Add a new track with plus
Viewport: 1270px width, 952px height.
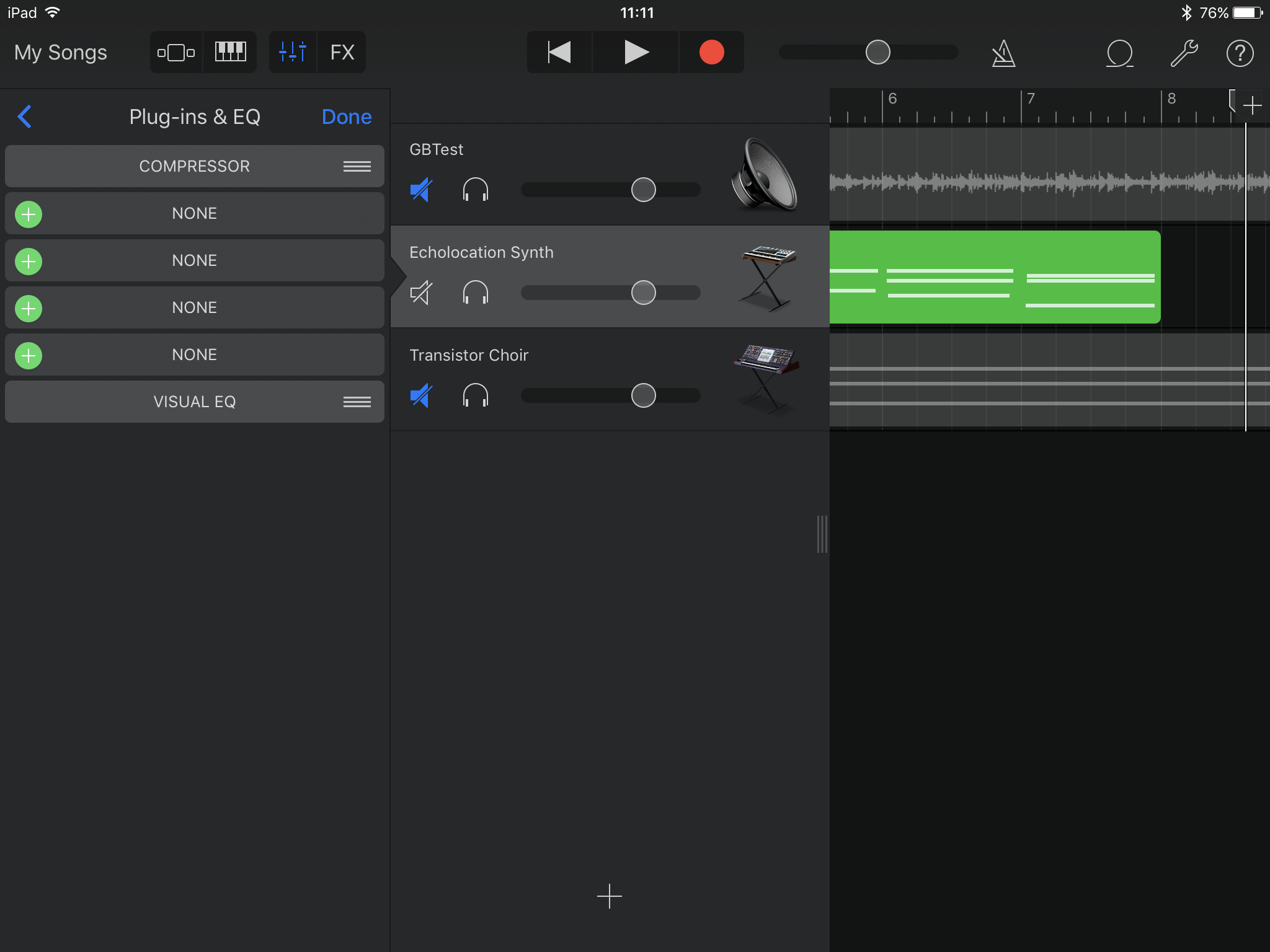point(609,896)
